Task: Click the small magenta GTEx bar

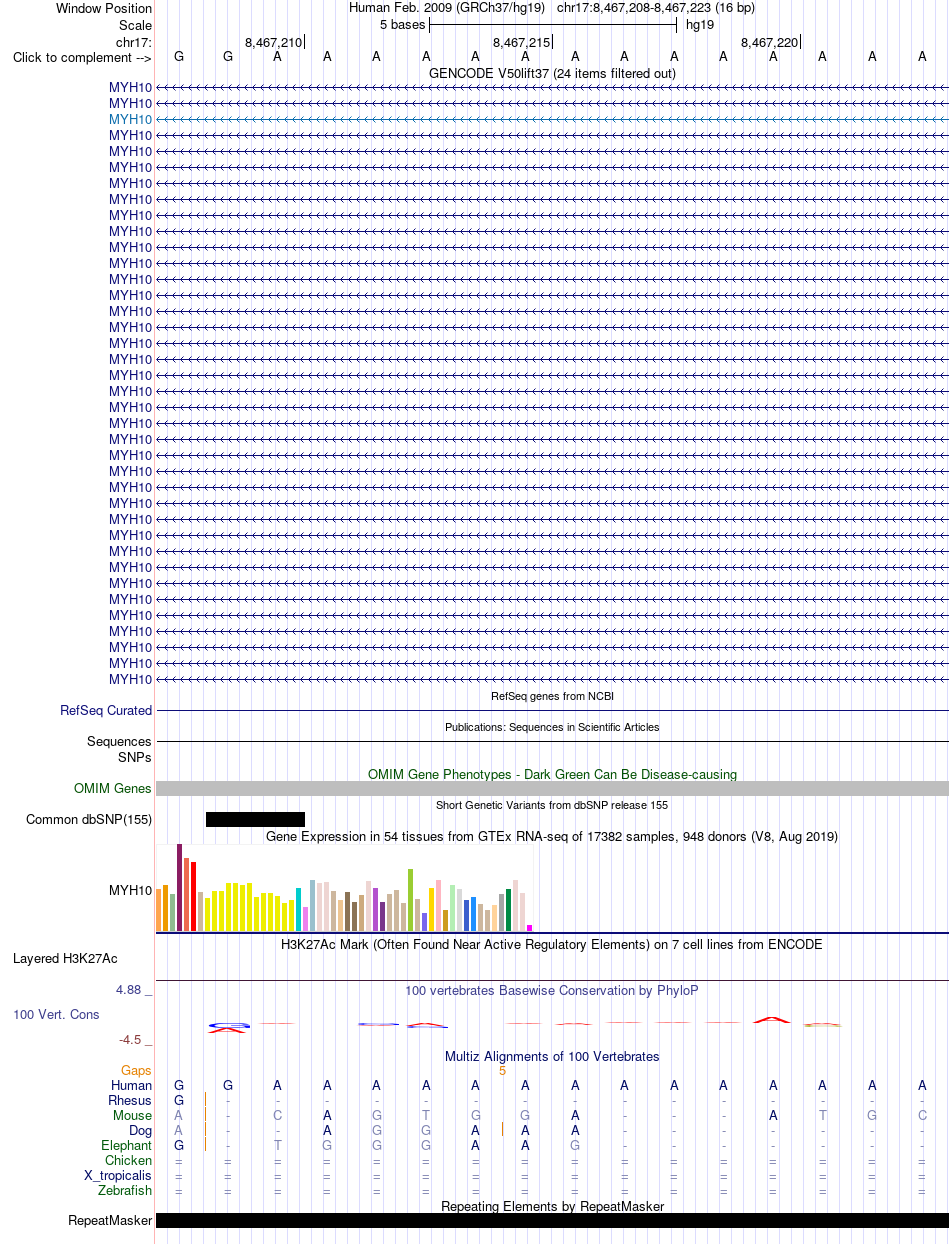Action: click(x=530, y=928)
